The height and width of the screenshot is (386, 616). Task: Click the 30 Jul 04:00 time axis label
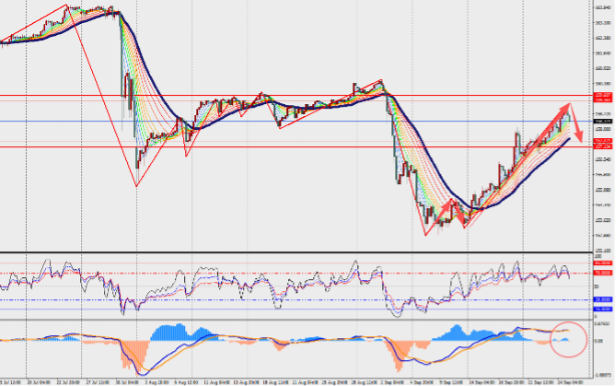[126, 382]
